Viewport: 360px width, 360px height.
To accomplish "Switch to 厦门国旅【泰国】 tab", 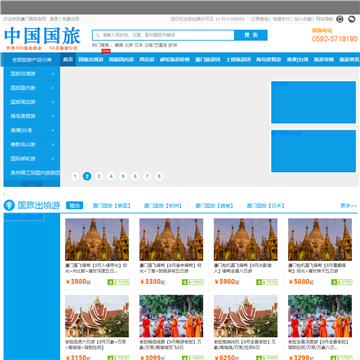I will click(x=112, y=206).
